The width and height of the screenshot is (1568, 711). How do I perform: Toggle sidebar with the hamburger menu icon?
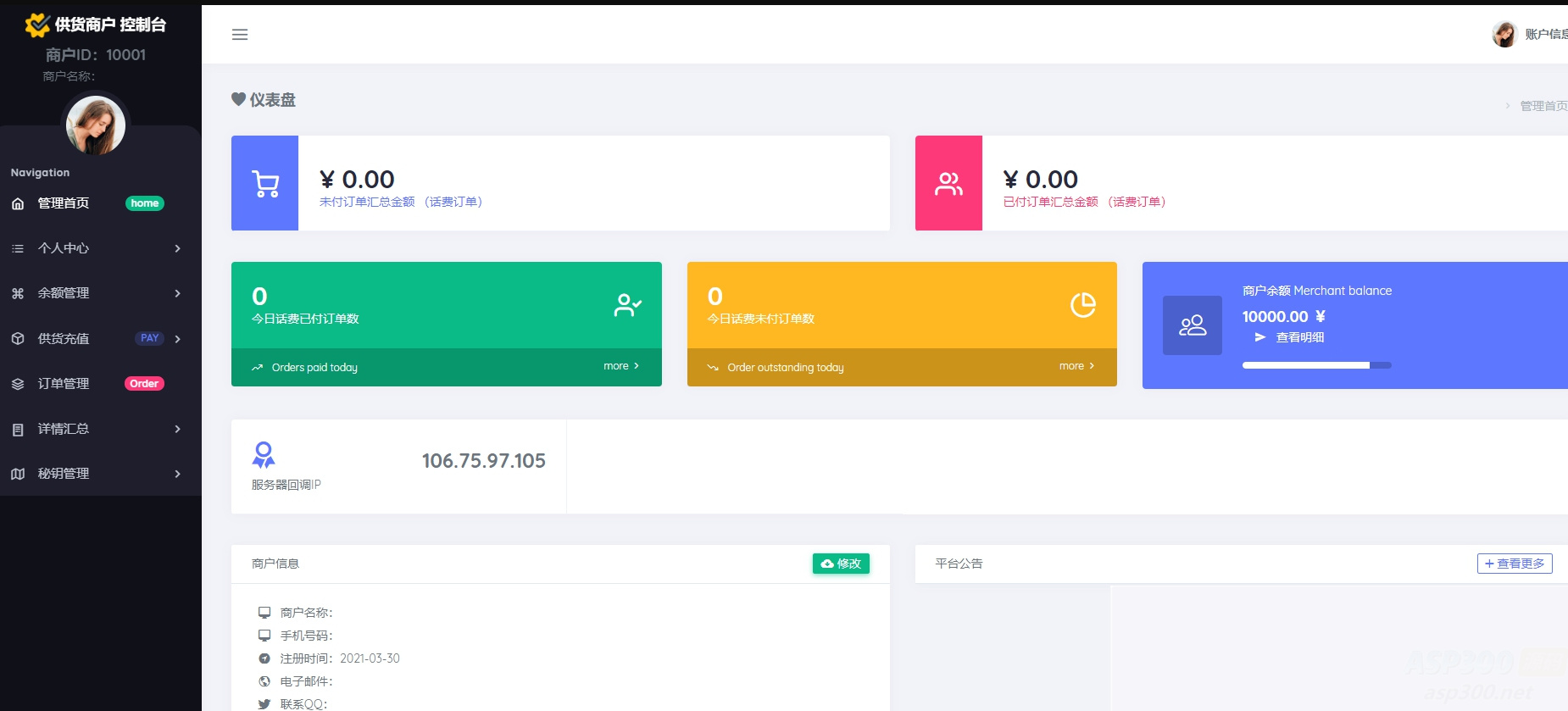tap(240, 35)
